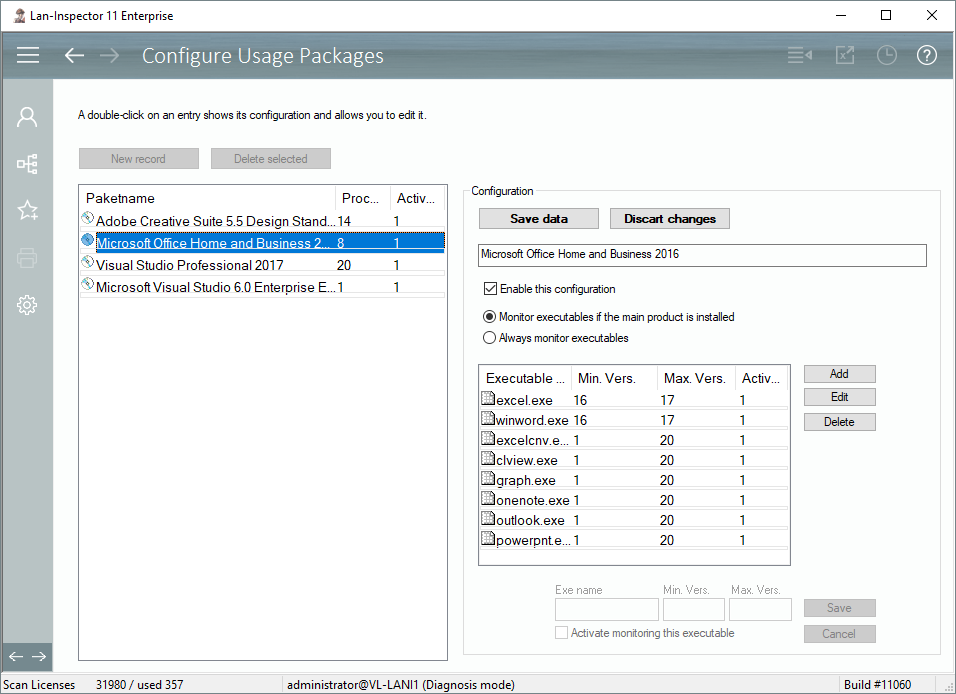Click the Save data button
956x694 pixels.
pos(538,219)
